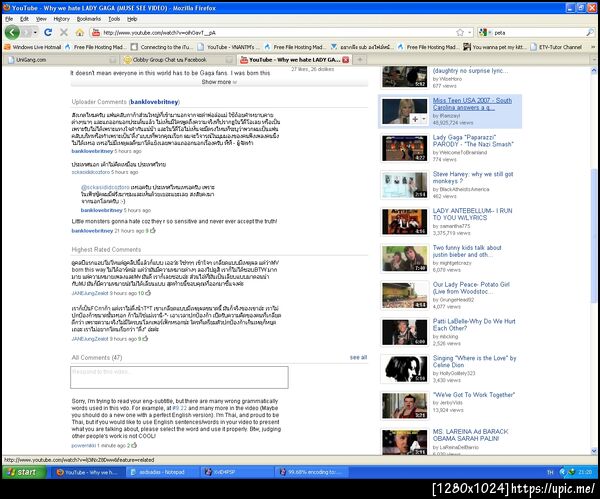Open the File menu

[x=9, y=19]
